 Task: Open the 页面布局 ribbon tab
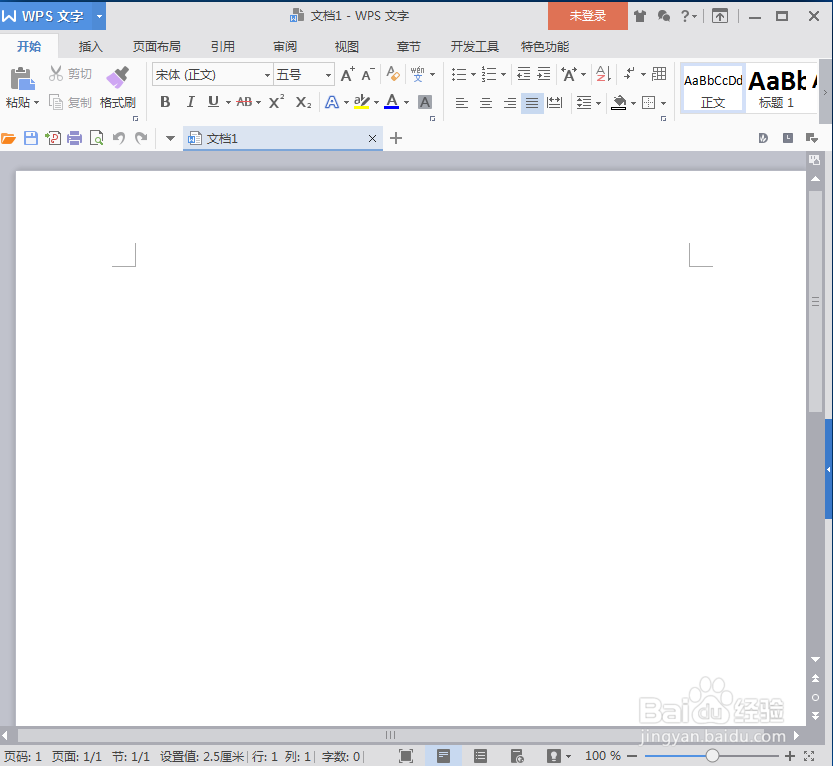click(x=156, y=47)
